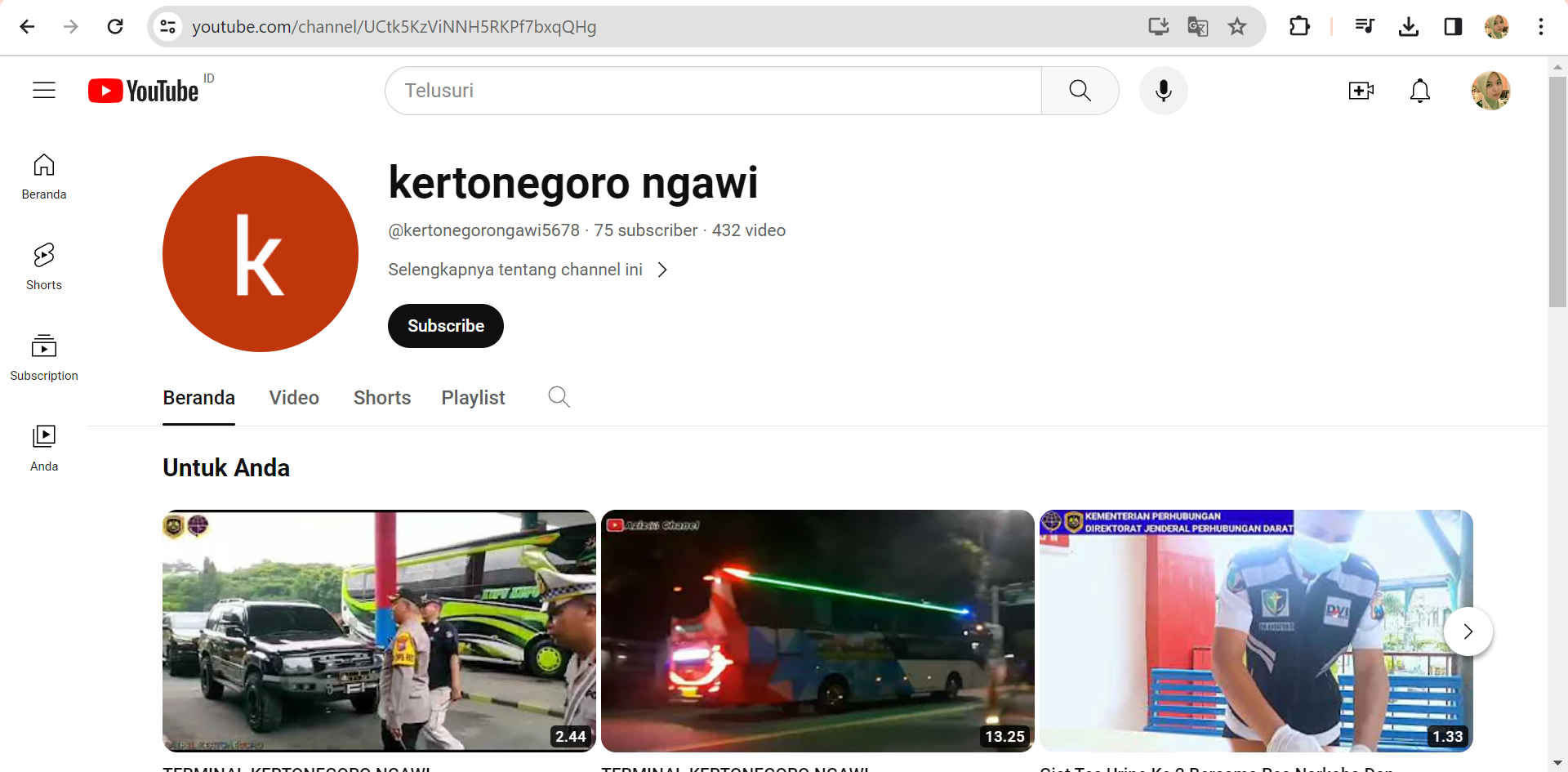This screenshot has height=772, width=1568.
Task: Open the YouTube hamburger guide menu
Action: (44, 91)
